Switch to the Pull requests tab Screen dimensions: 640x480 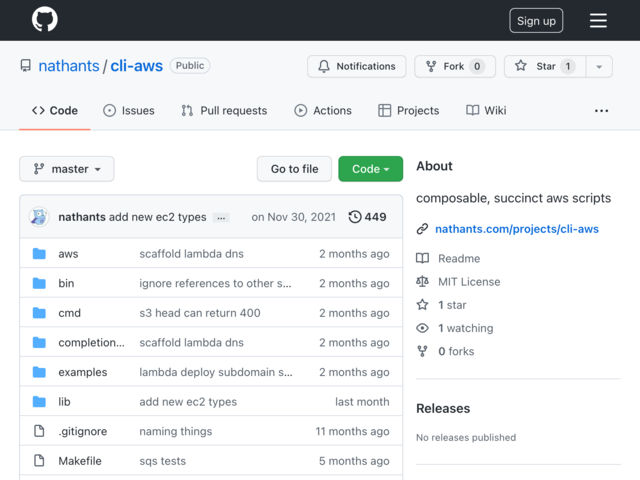click(224, 111)
